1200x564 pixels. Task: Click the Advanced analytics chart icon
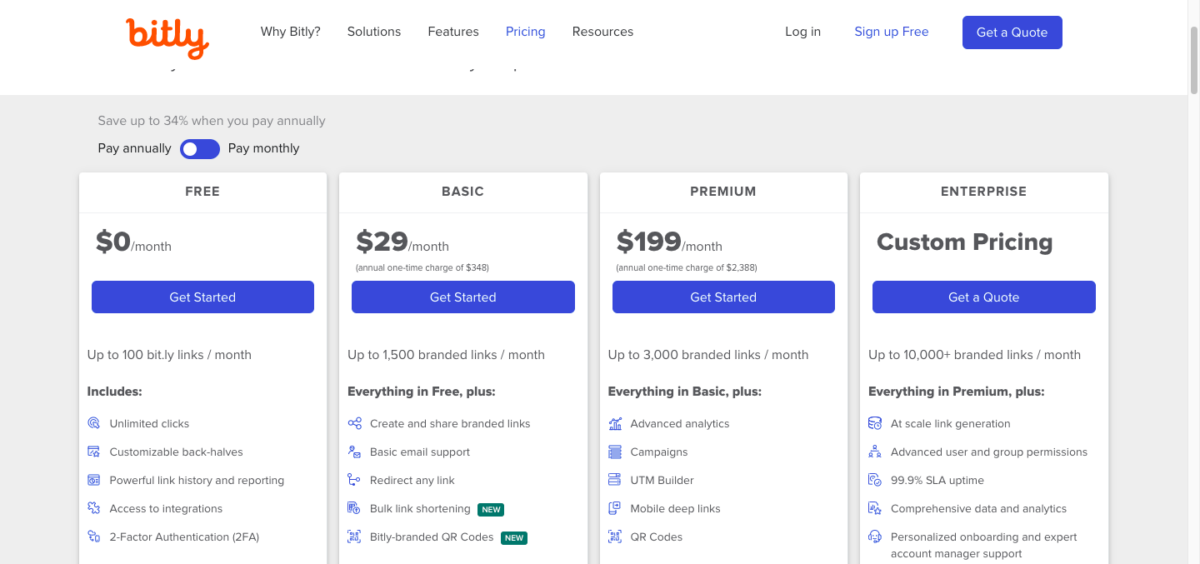(615, 424)
